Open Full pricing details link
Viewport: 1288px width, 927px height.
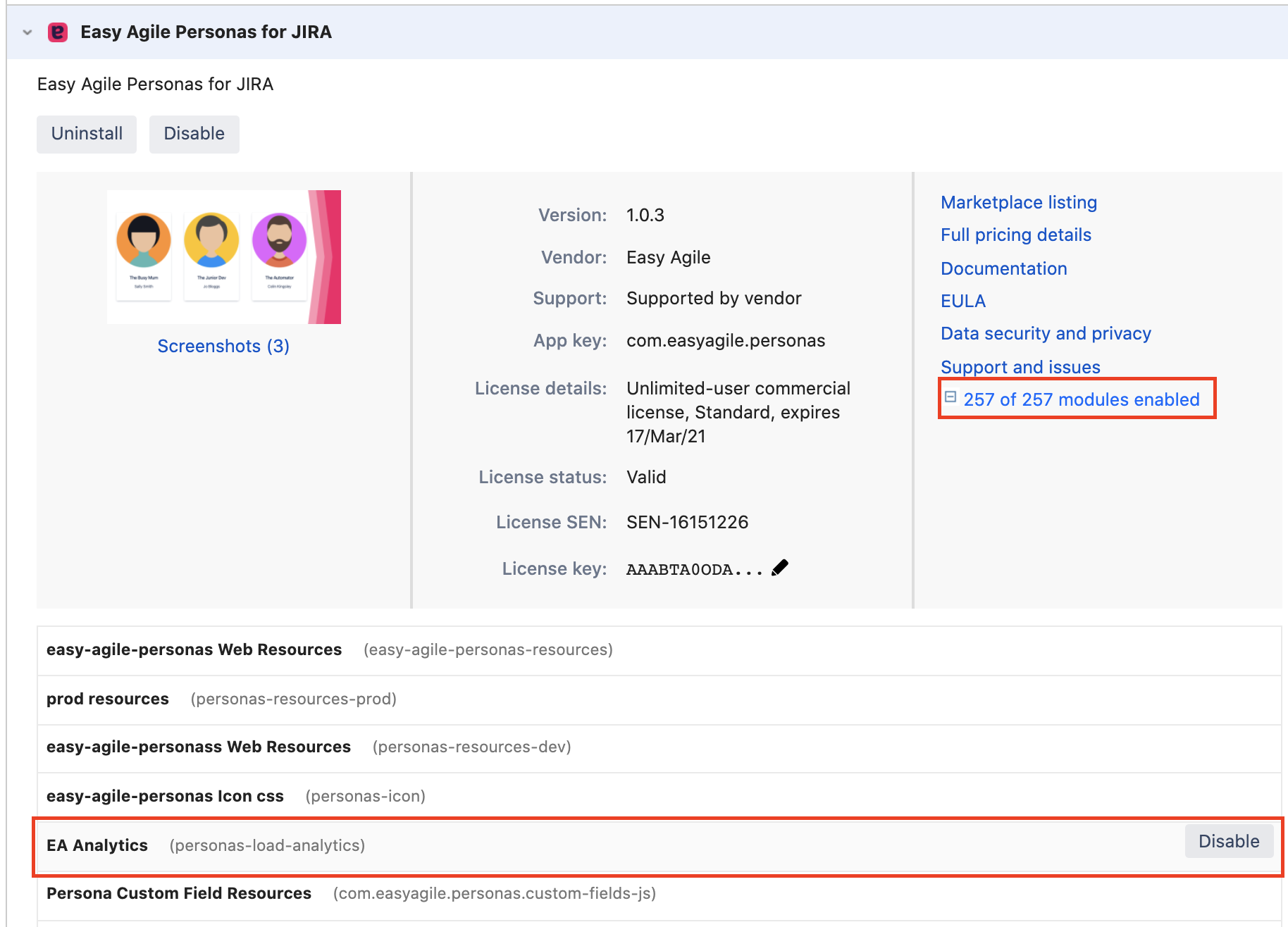pyautogui.click(x=1015, y=235)
